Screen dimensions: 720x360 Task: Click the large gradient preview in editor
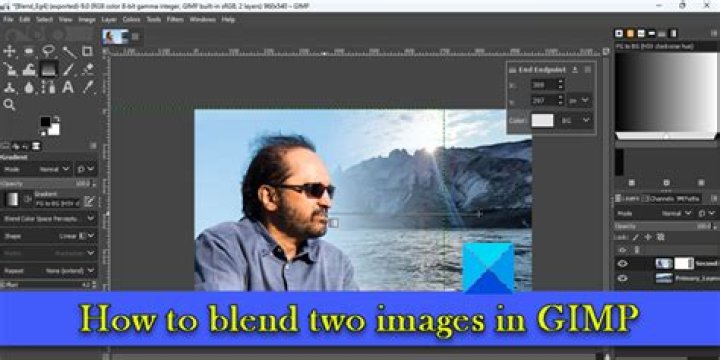(x=666, y=92)
